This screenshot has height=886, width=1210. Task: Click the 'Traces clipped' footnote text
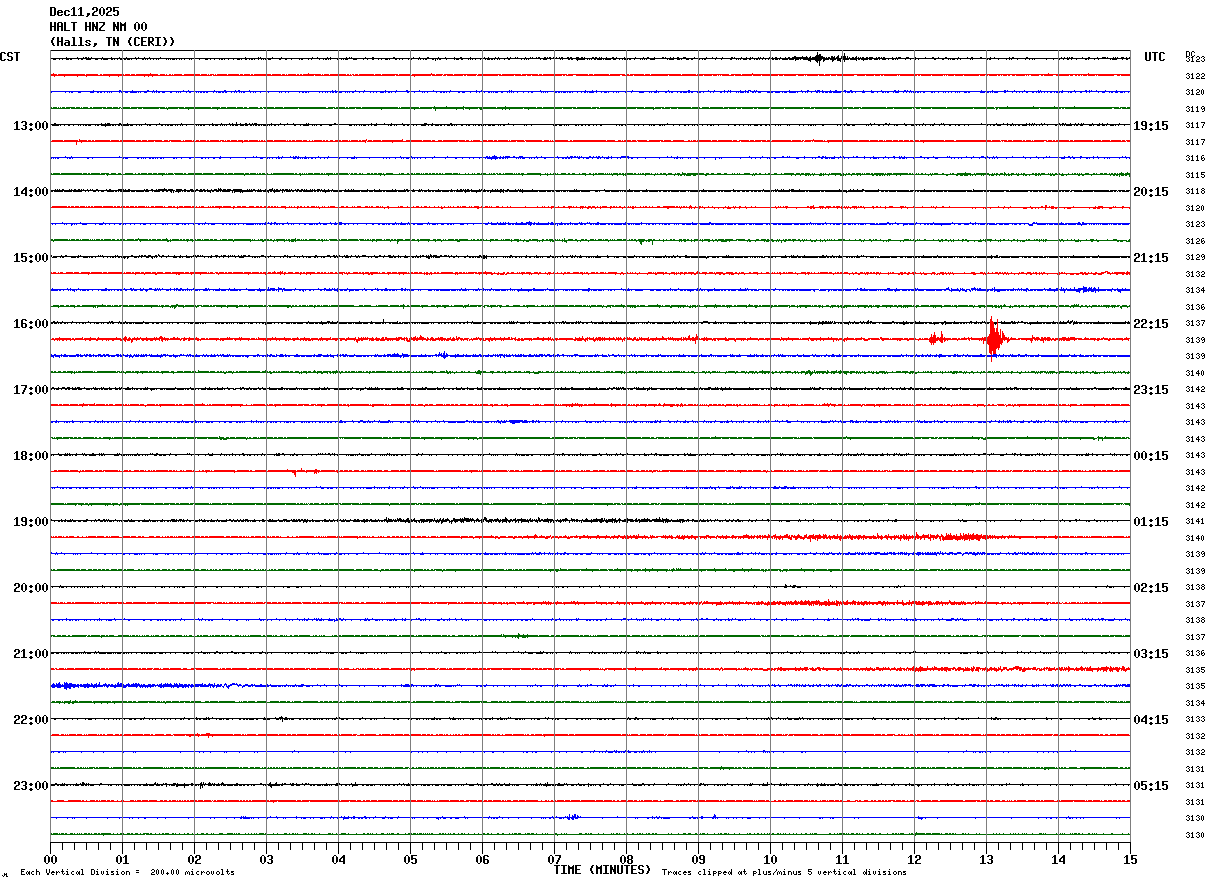(x=784, y=873)
